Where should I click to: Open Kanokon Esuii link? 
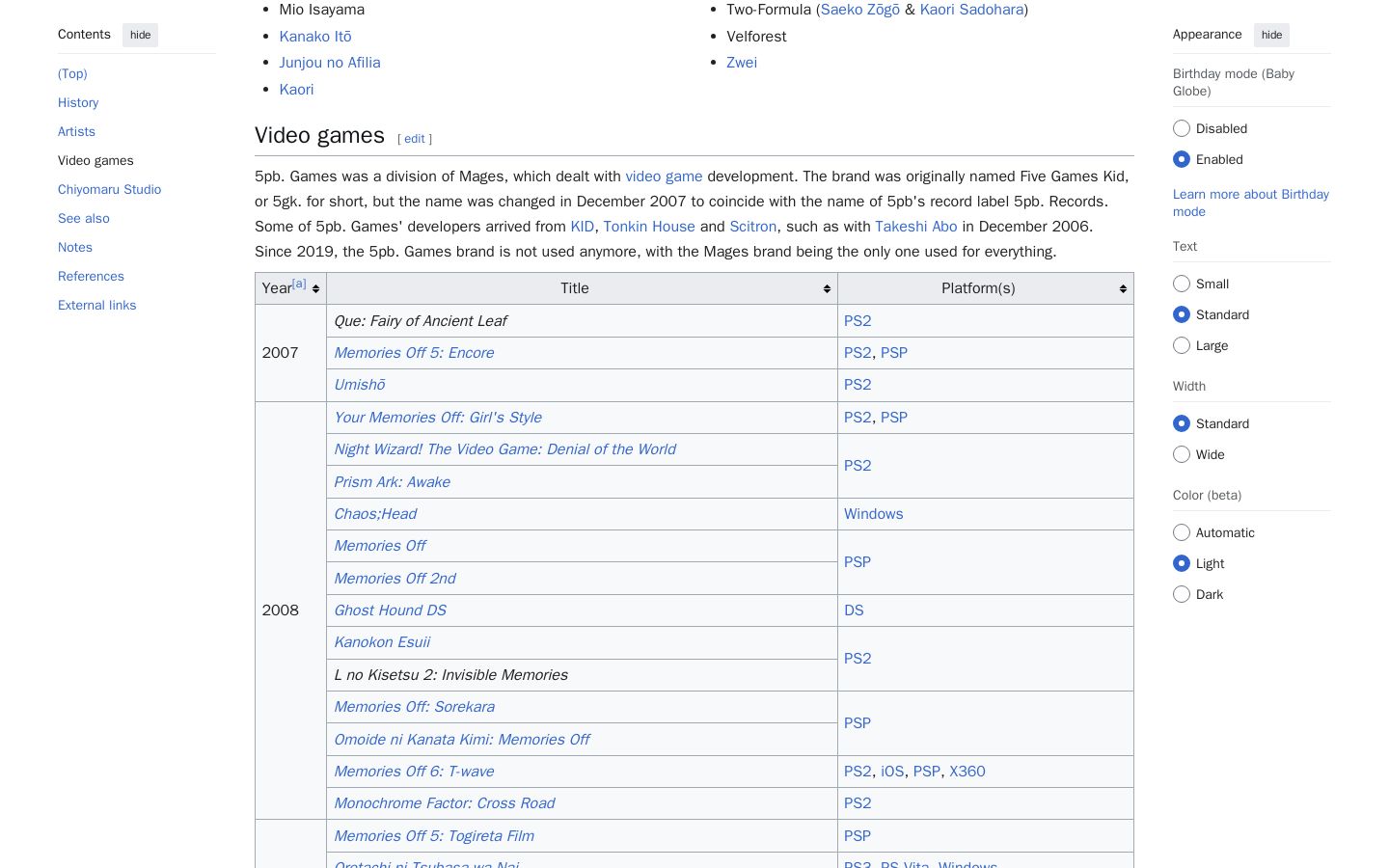coord(382,642)
